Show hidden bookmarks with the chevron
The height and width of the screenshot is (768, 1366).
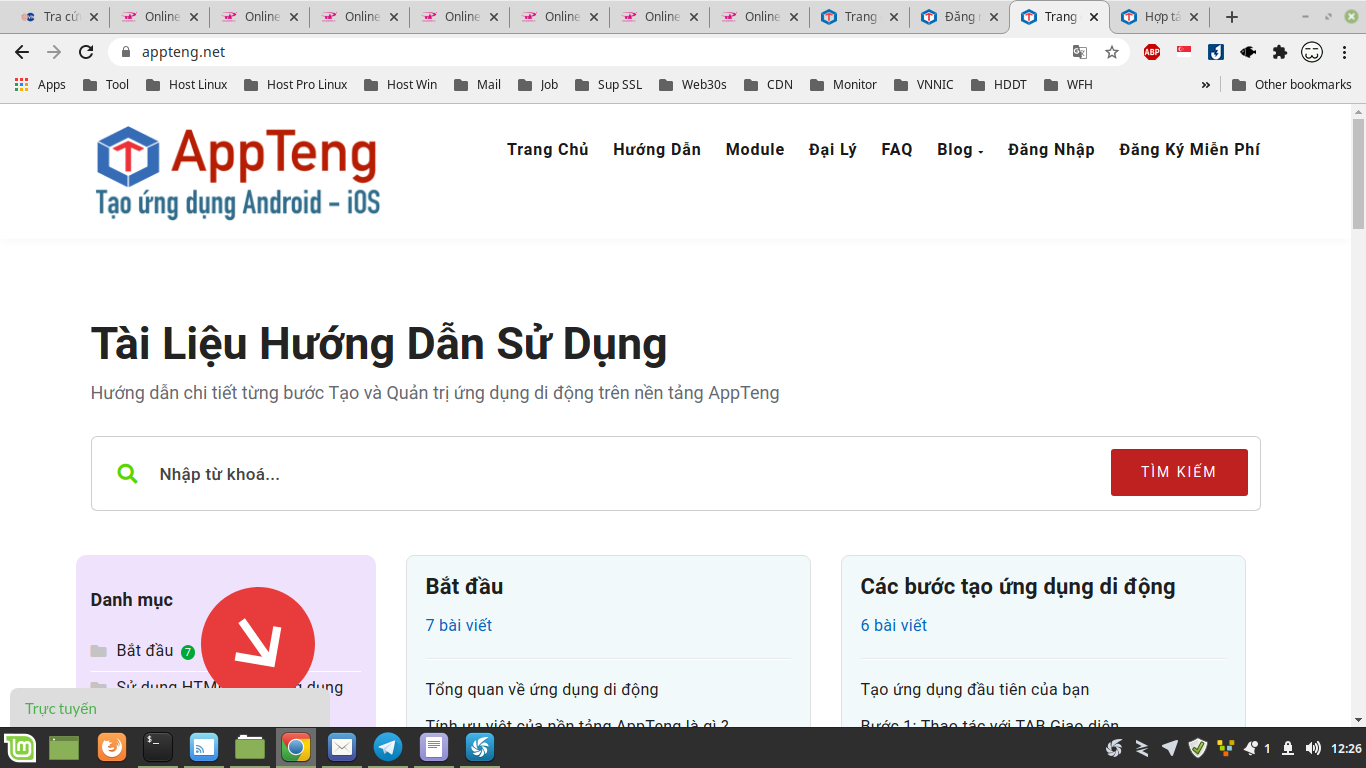(x=1206, y=85)
